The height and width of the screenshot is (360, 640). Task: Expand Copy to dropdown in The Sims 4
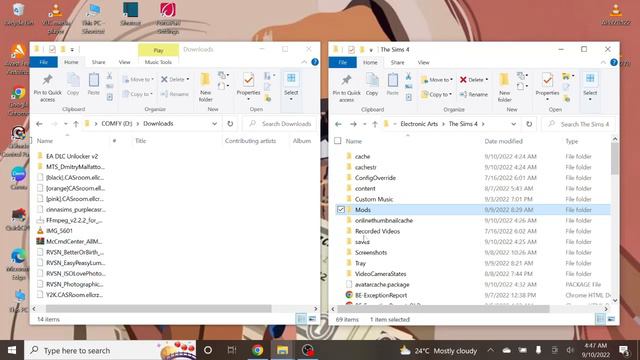pyautogui.click(x=450, y=94)
